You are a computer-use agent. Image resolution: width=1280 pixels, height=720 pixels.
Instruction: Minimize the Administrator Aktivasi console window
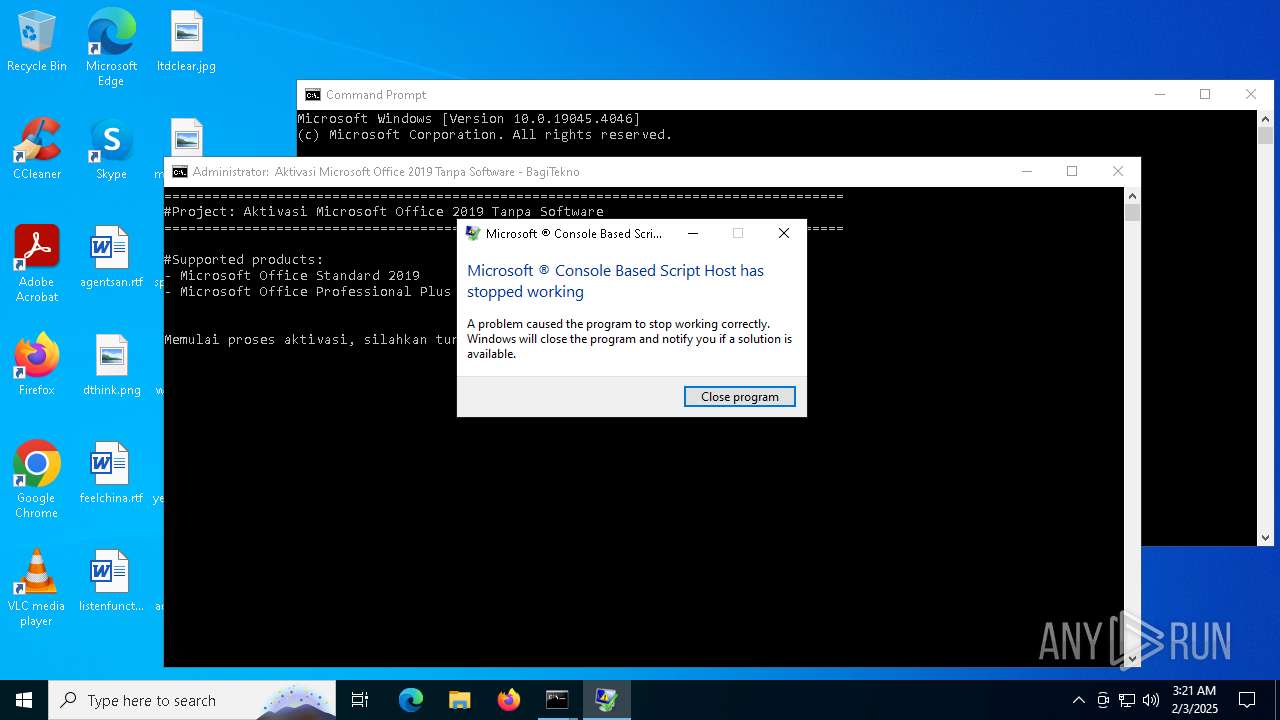[x=1026, y=171]
